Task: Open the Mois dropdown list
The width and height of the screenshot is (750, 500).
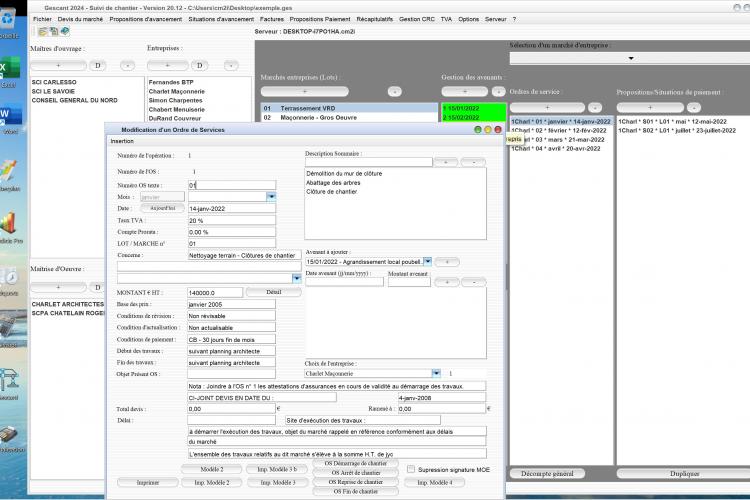Action: [x=271, y=197]
